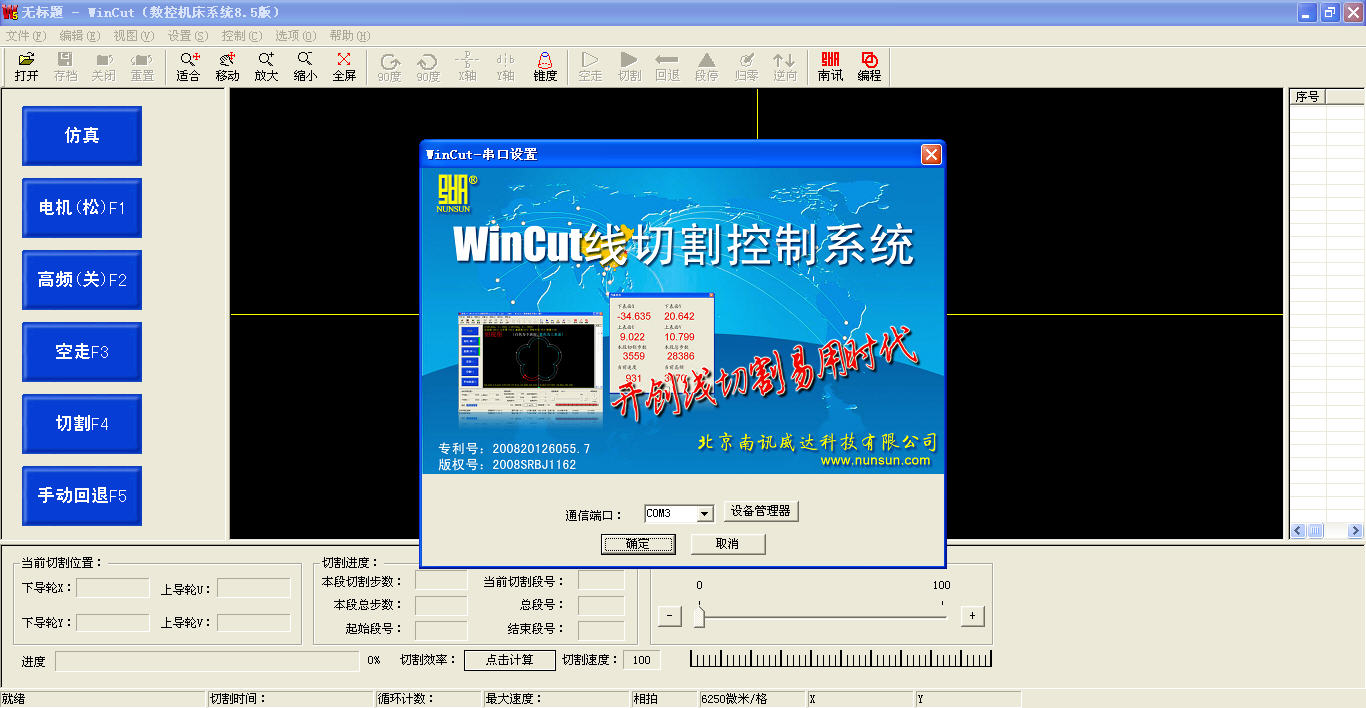Click the 段停 toolbar icon
This screenshot has height=708, width=1366.
tap(706, 67)
